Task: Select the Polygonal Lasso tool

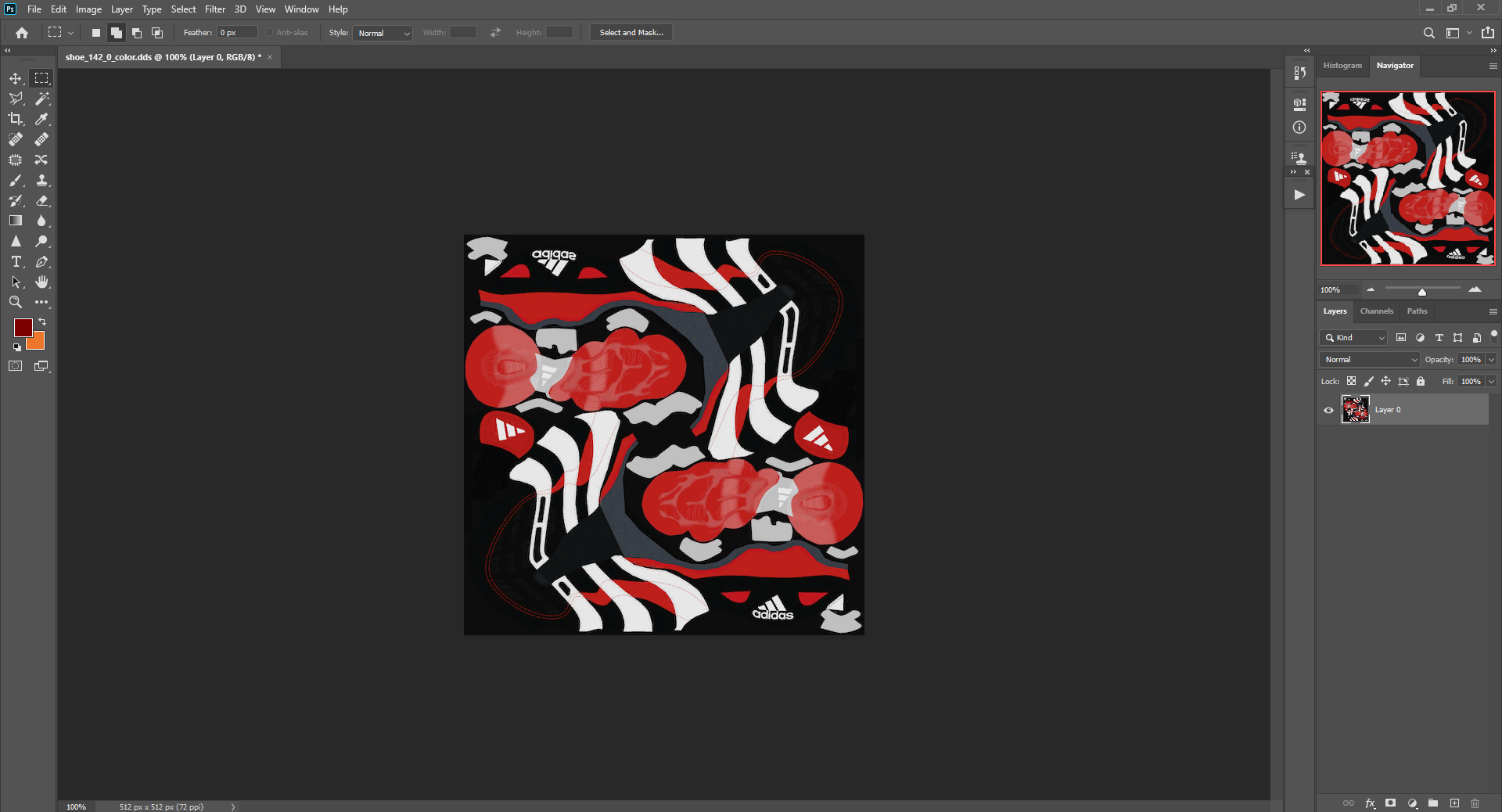Action: pos(16,99)
